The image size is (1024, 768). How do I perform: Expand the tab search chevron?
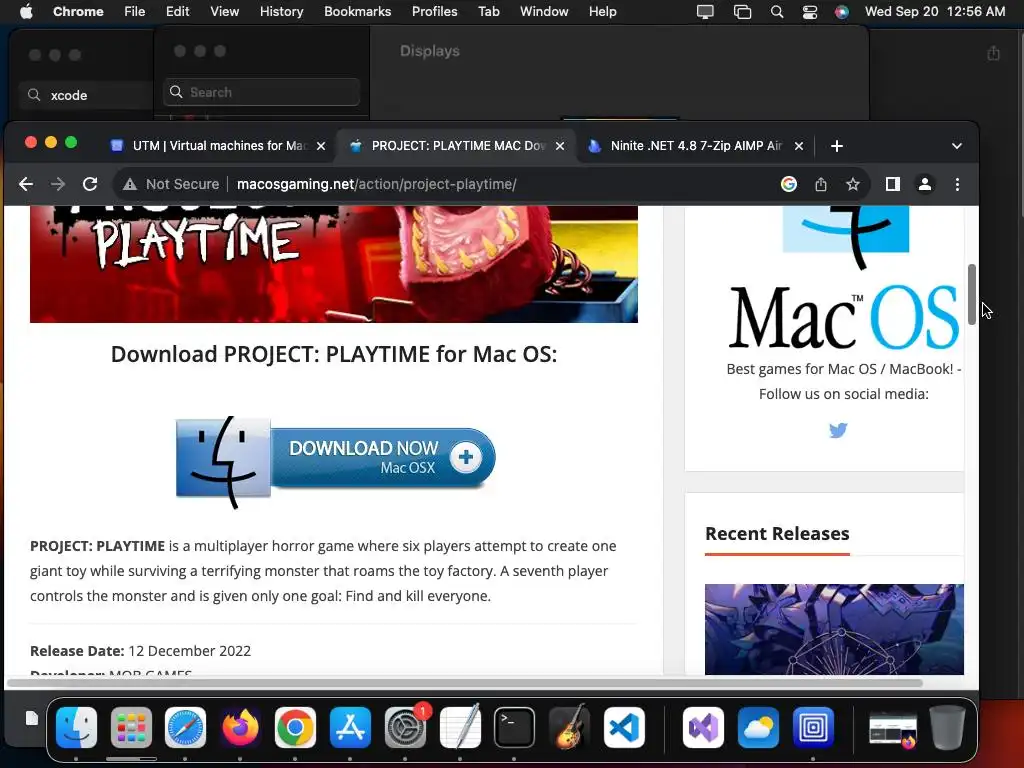click(x=957, y=146)
